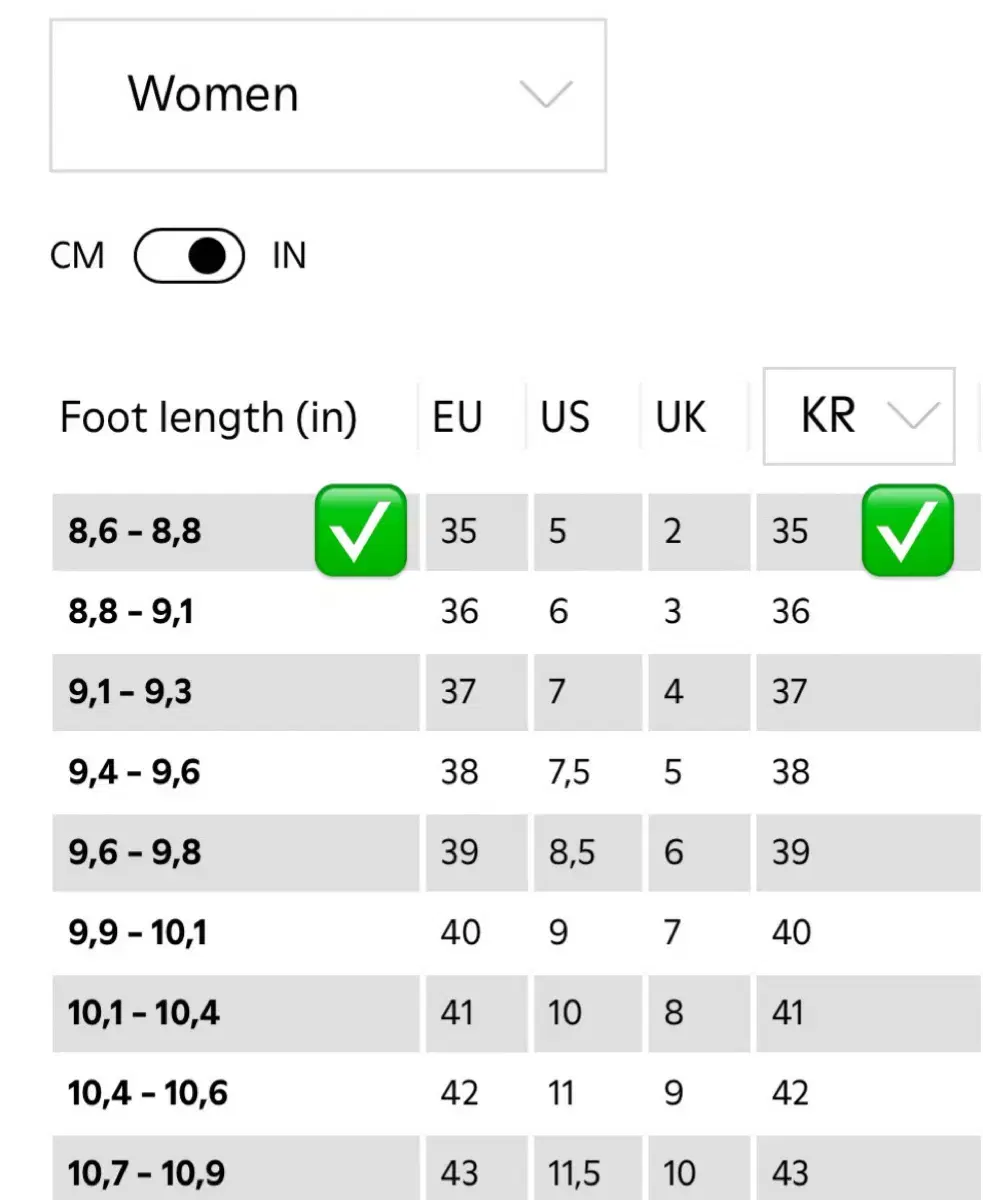Choose the 9,4 - 9,6 foot length row
983x1200 pixels.
tap(135, 772)
